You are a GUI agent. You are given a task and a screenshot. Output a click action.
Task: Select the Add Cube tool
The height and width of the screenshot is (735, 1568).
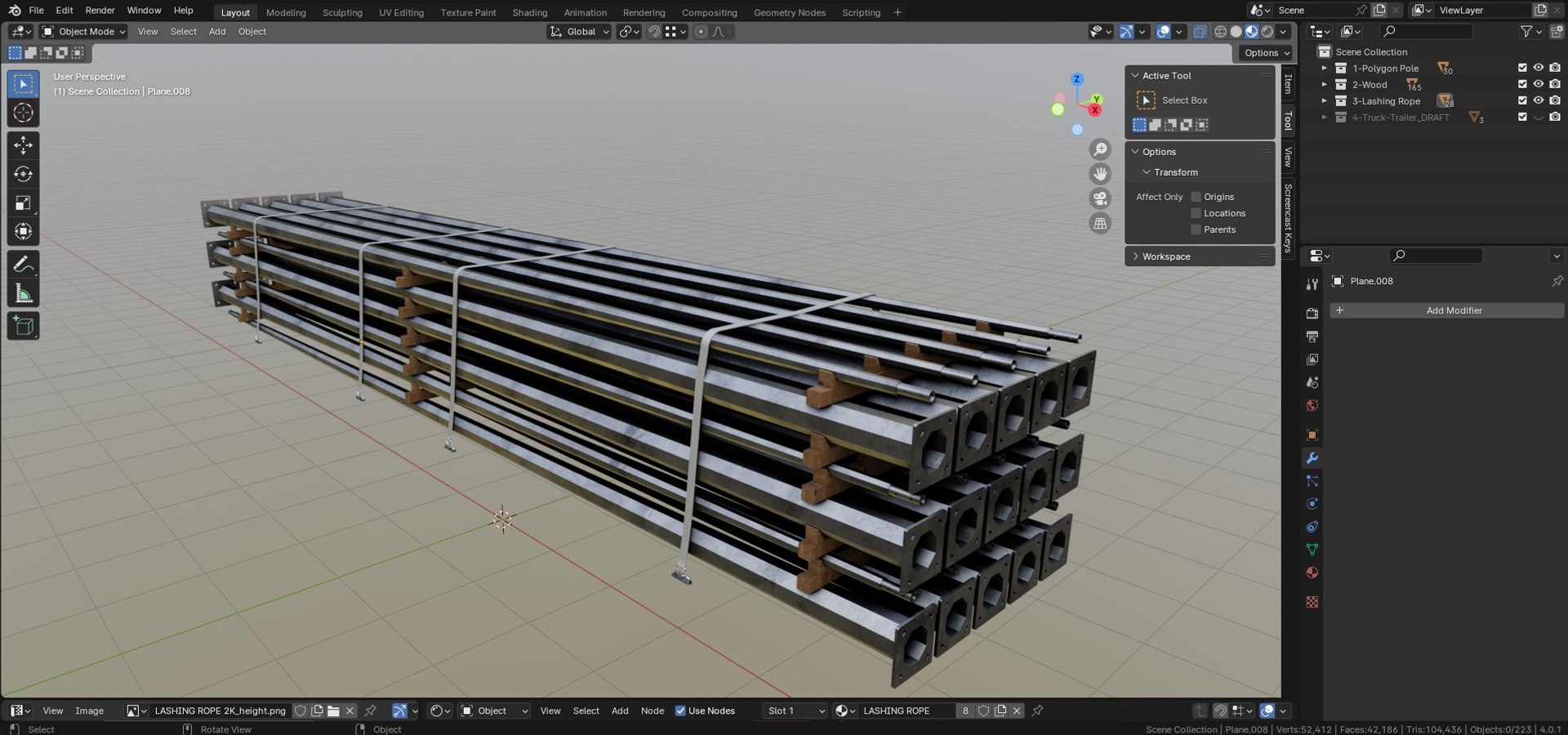(23, 326)
